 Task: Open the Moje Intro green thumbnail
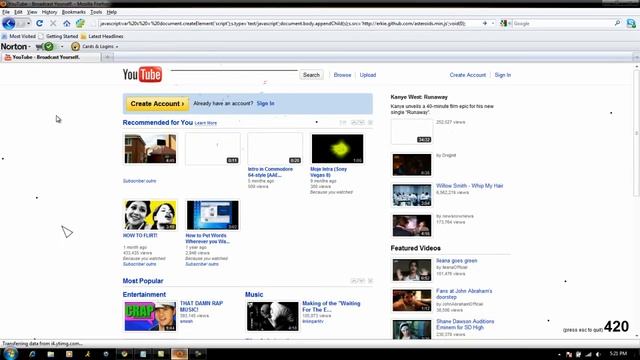click(x=337, y=149)
